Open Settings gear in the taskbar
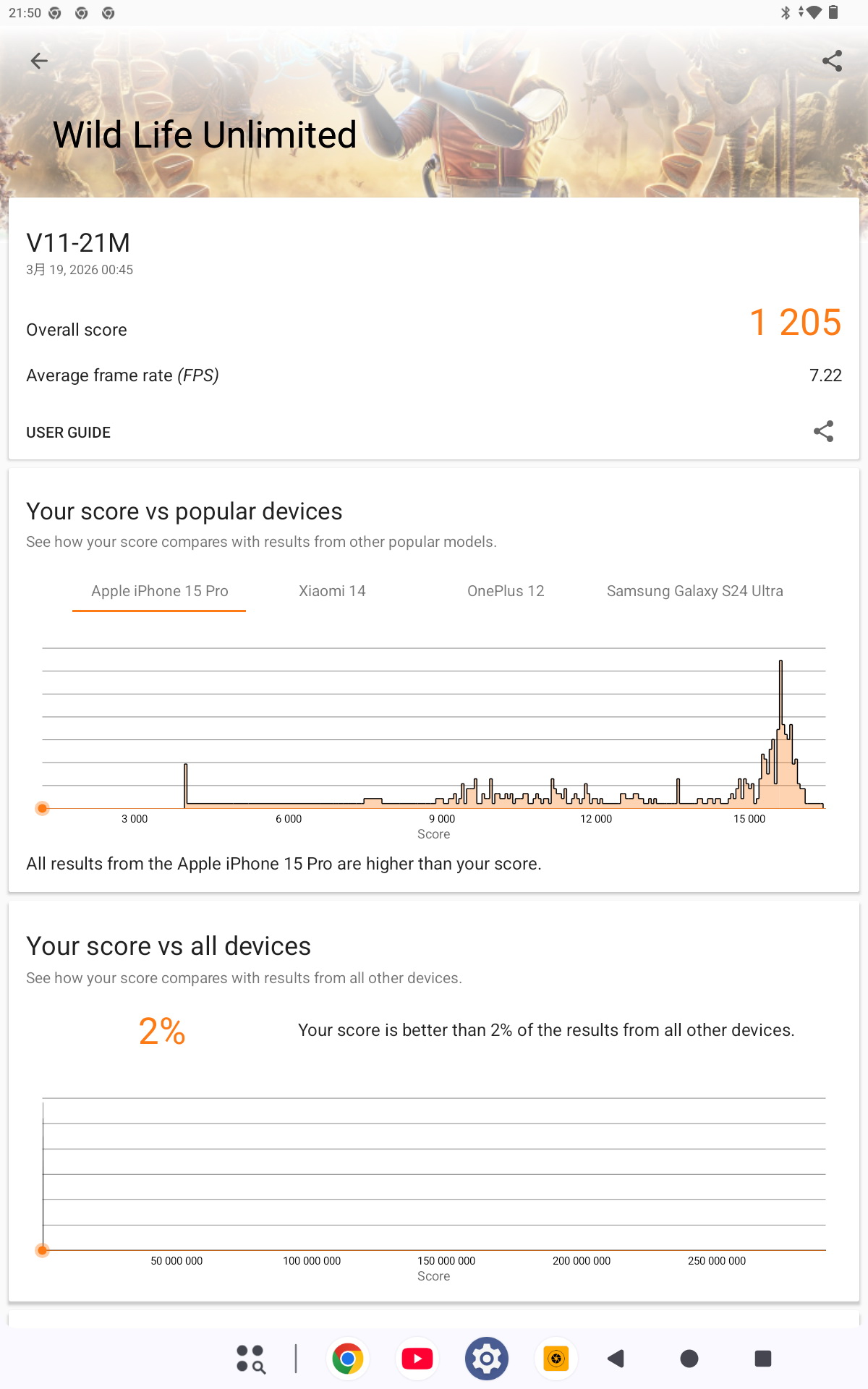This screenshot has width=868, height=1389. [487, 1359]
